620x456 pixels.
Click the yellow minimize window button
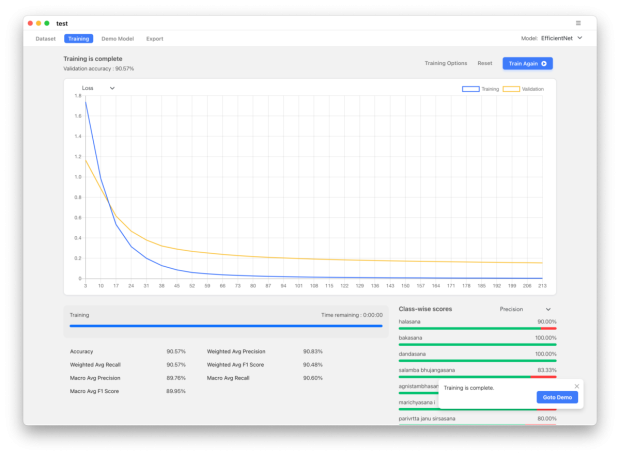click(39, 22)
